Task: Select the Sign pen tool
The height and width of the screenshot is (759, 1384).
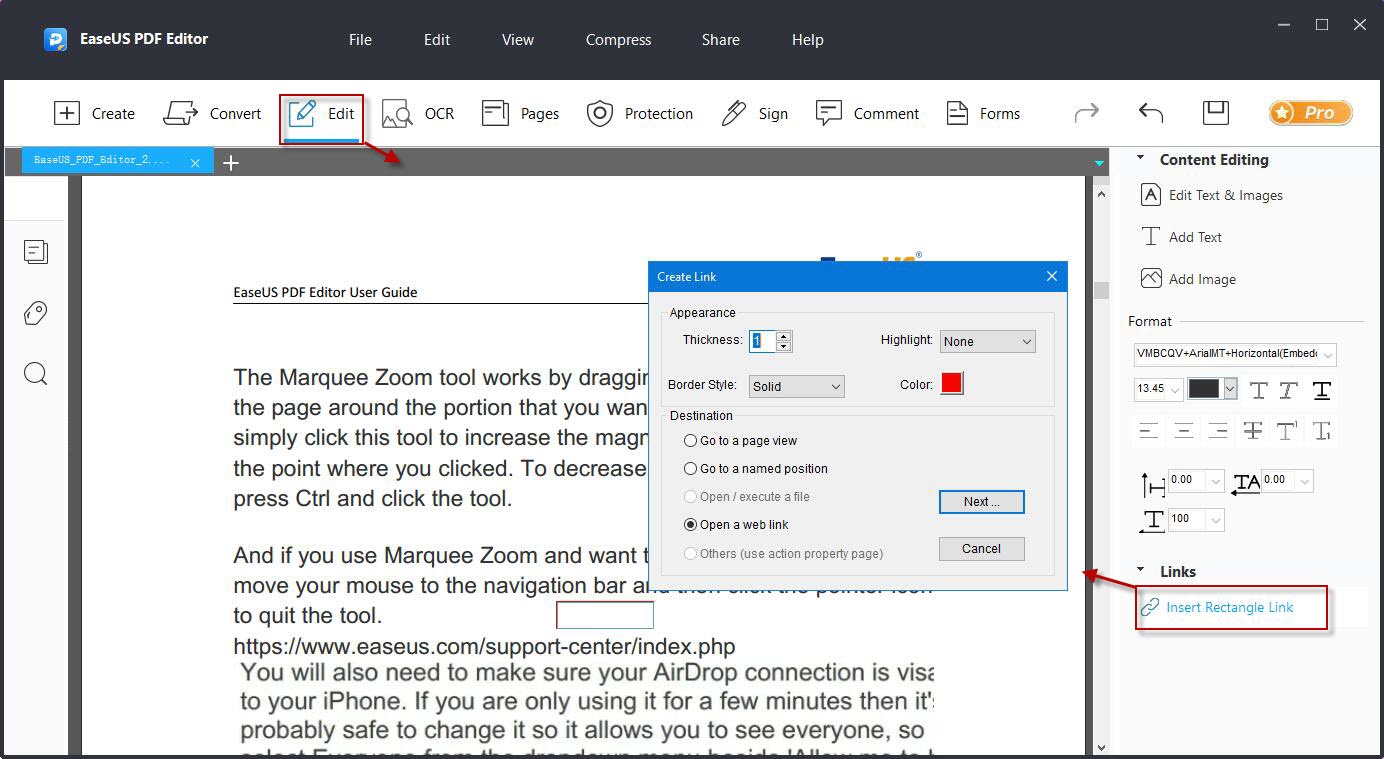Action: coord(734,113)
